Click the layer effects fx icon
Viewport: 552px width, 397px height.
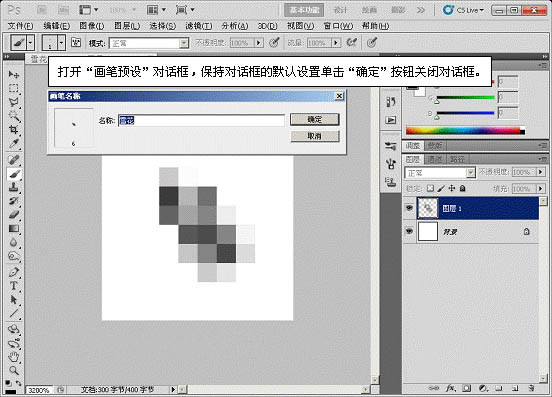[450, 388]
